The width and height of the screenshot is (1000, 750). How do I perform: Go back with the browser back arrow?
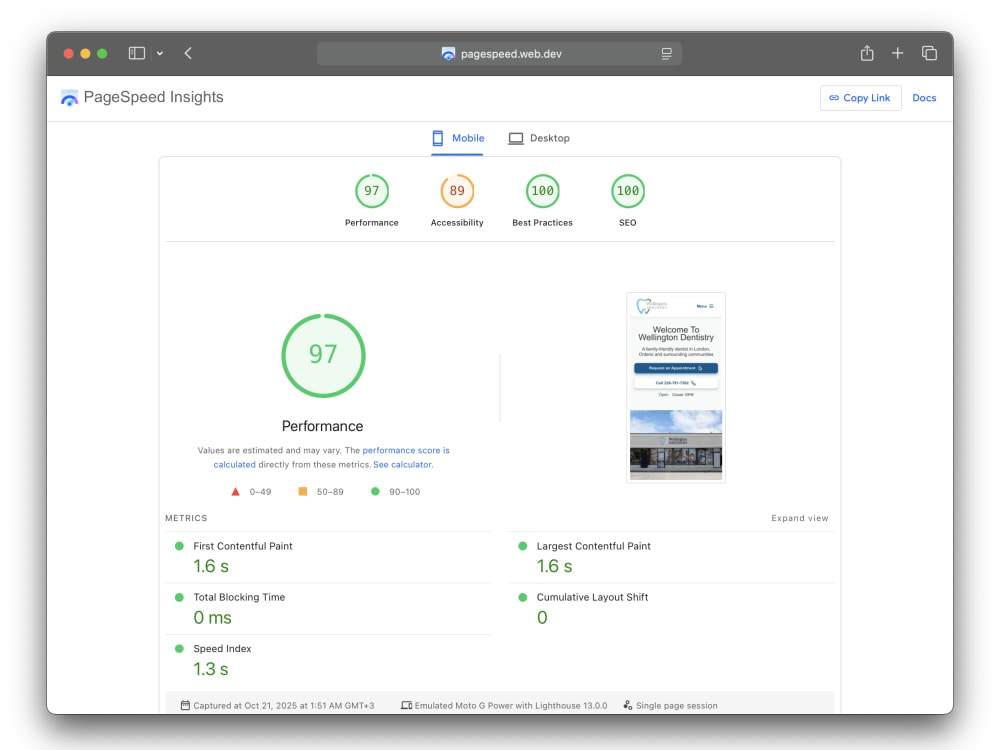[188, 54]
